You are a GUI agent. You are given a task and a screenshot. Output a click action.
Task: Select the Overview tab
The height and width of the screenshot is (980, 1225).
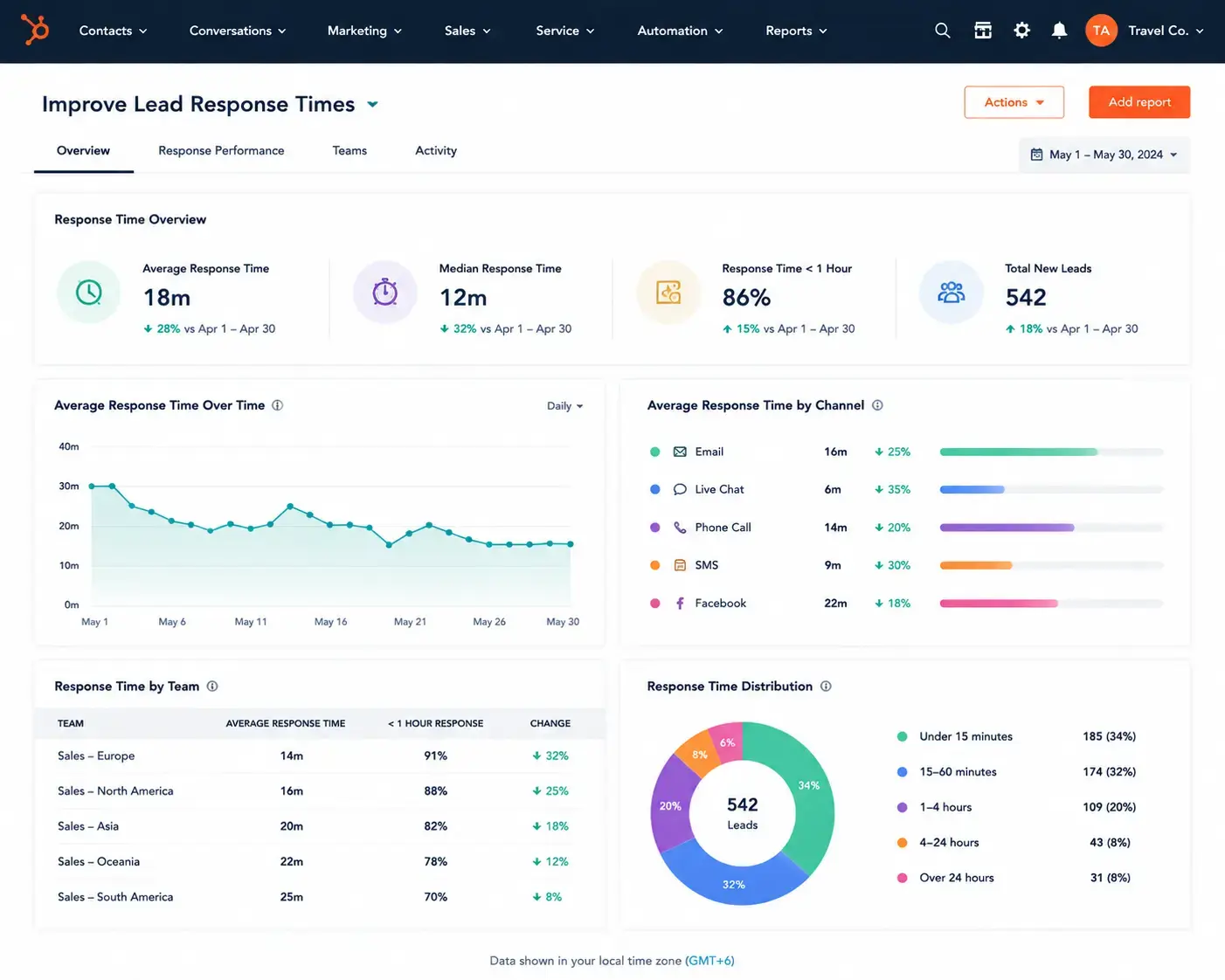(83, 151)
